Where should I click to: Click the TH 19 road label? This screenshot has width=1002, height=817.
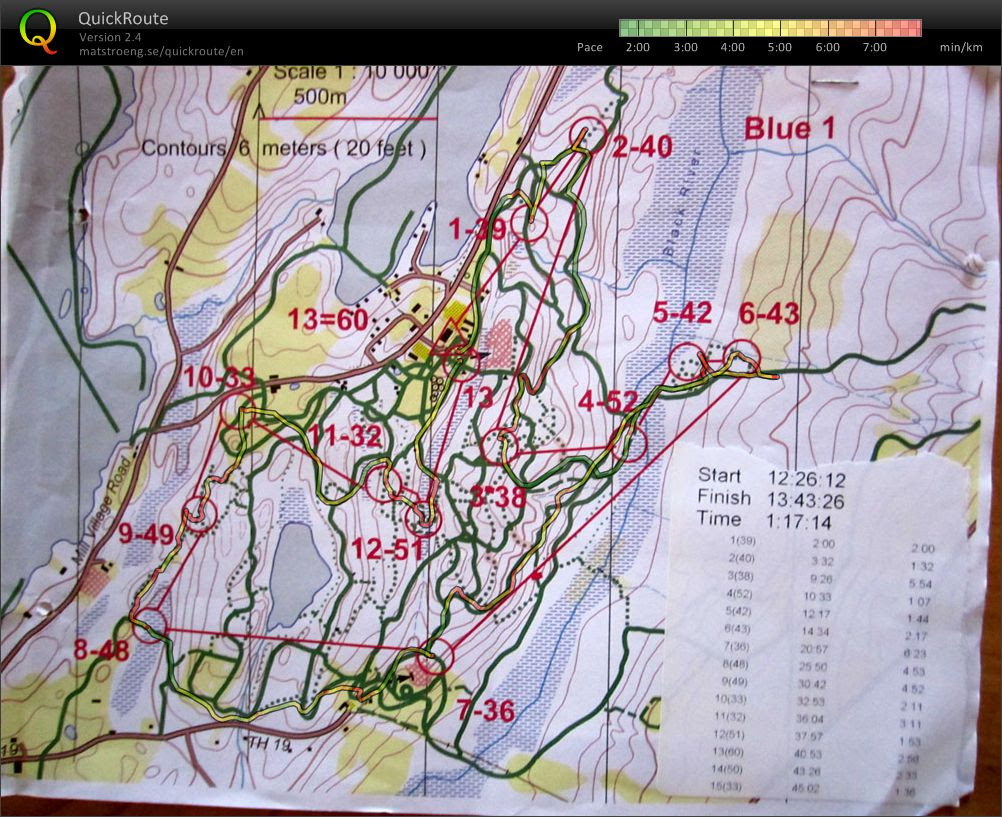tap(270, 743)
